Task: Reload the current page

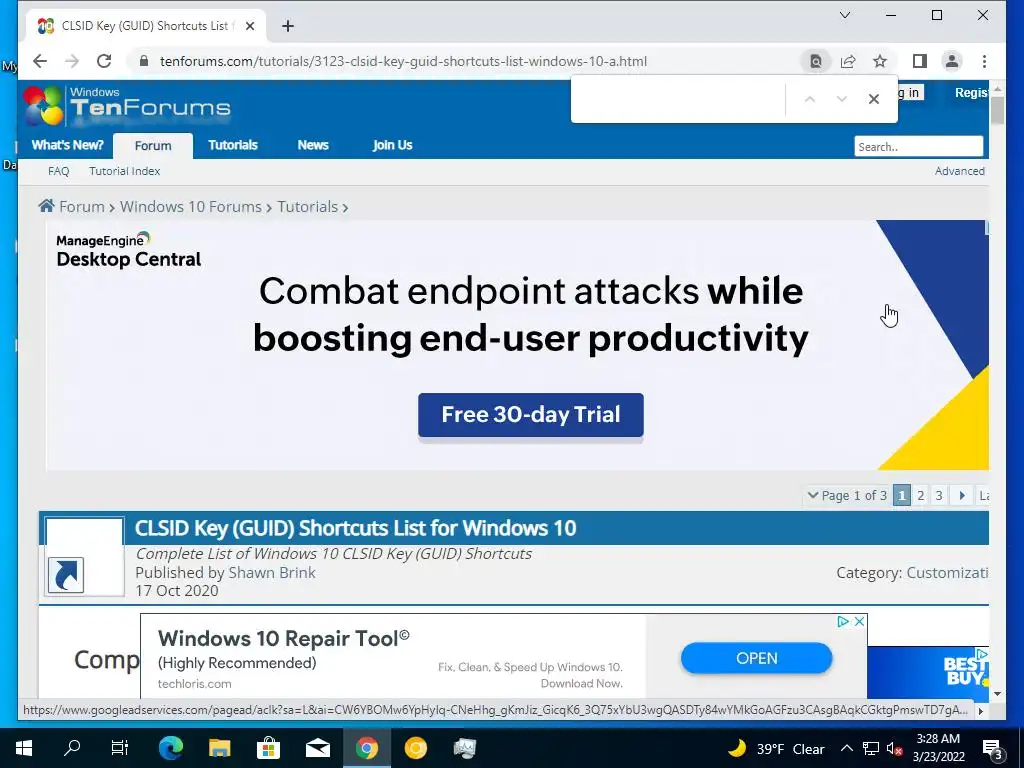Action: (104, 61)
